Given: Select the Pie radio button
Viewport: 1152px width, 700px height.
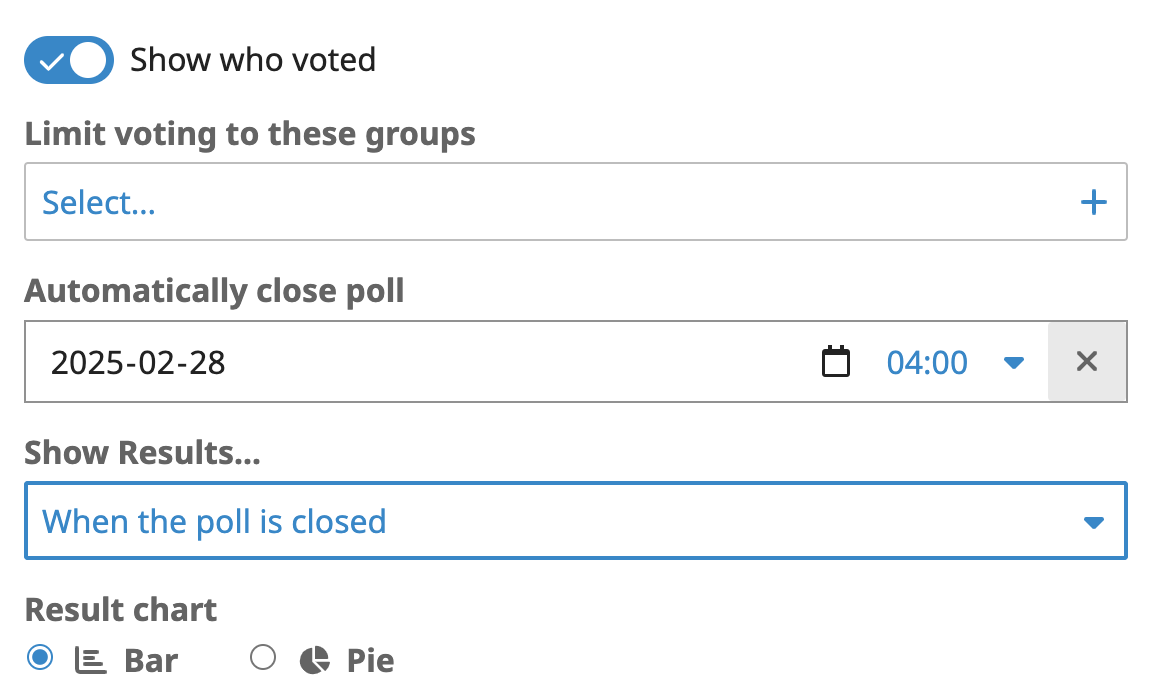Looking at the screenshot, I should pyautogui.click(x=263, y=658).
